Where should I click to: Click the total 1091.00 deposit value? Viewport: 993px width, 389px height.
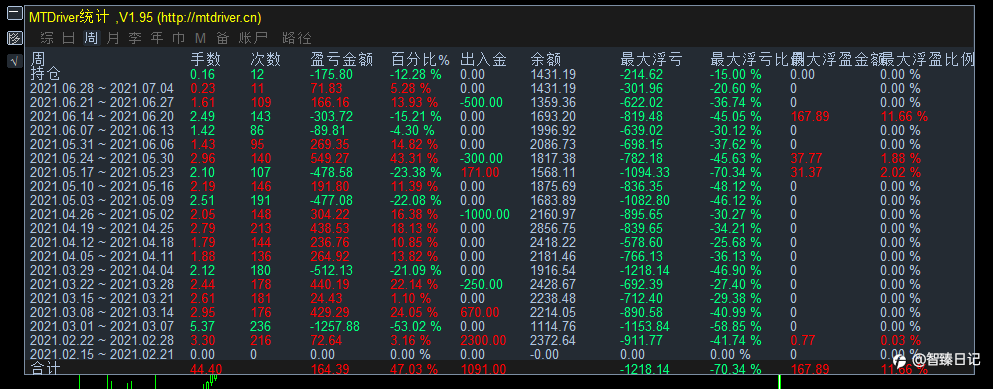pyautogui.click(x=483, y=368)
